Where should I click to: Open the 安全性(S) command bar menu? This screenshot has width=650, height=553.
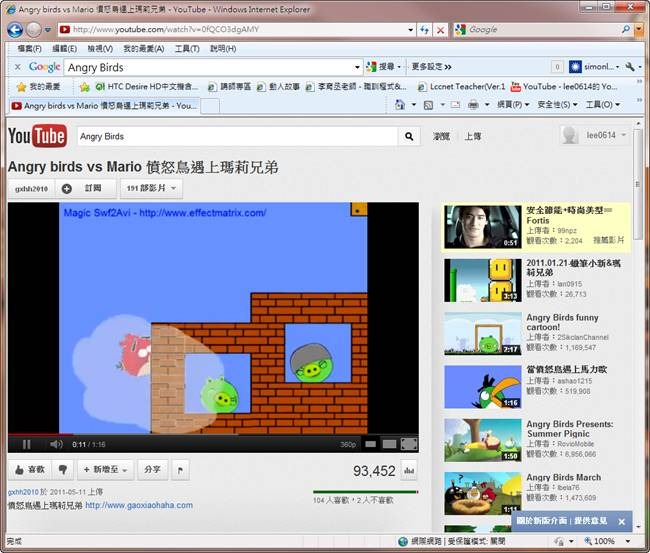(557, 105)
